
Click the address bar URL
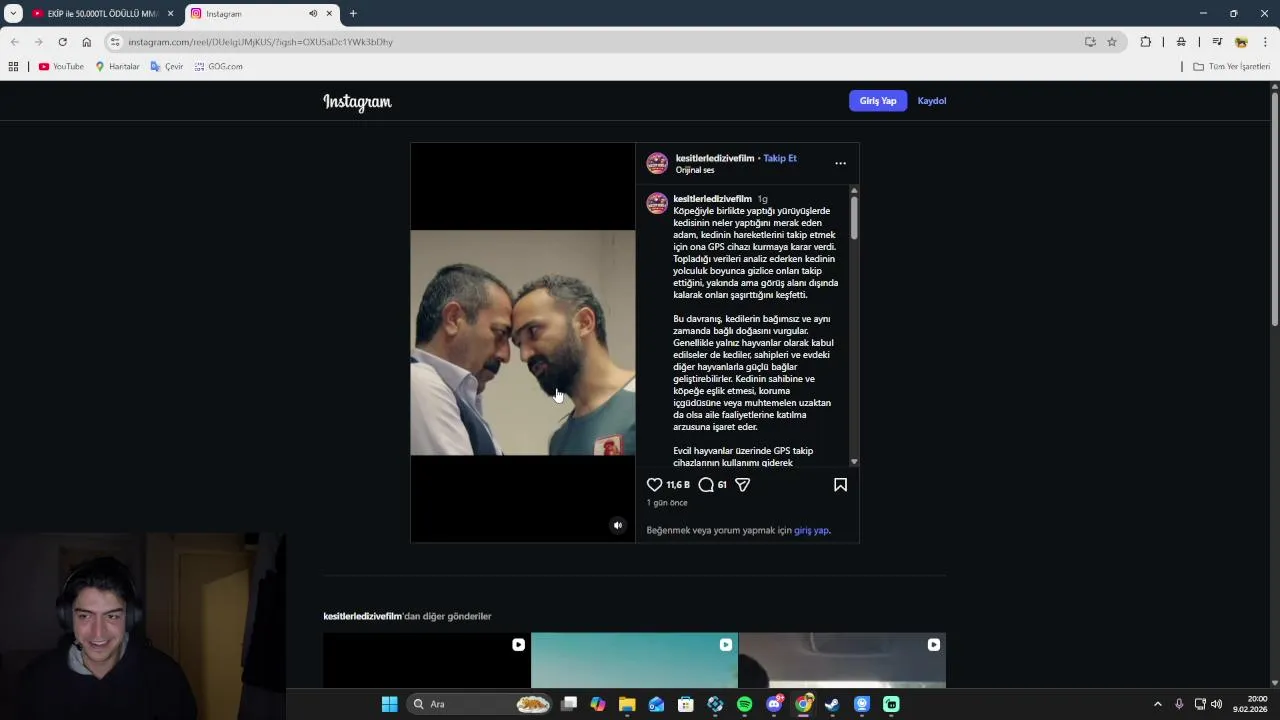[x=260, y=42]
